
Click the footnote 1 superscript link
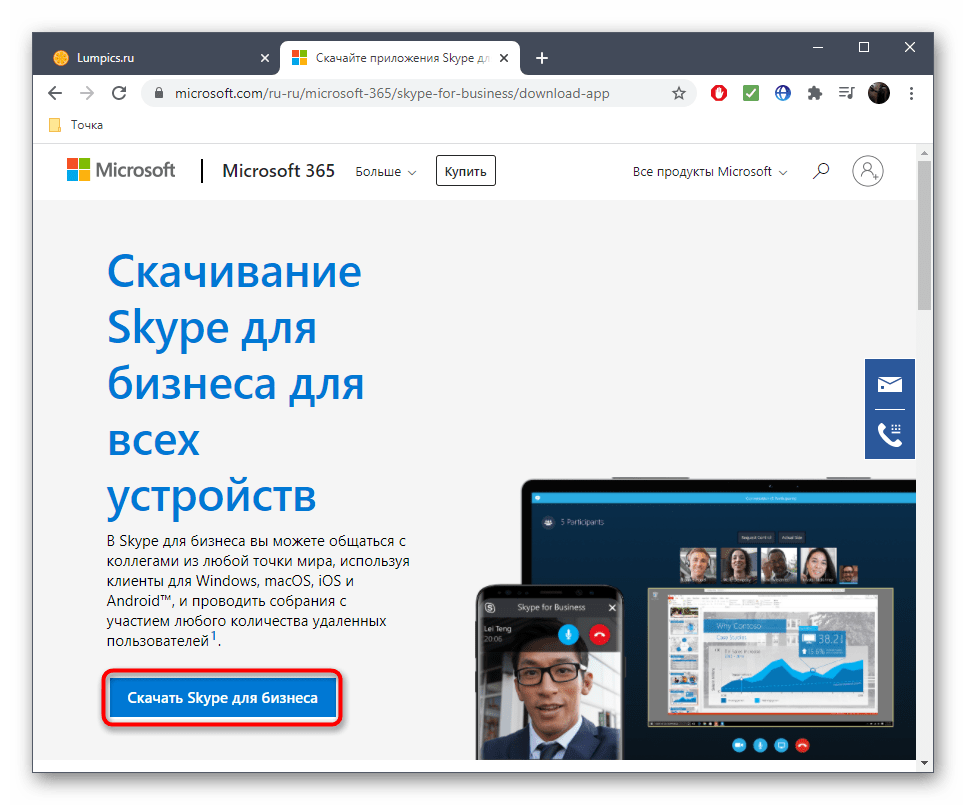coord(214,636)
